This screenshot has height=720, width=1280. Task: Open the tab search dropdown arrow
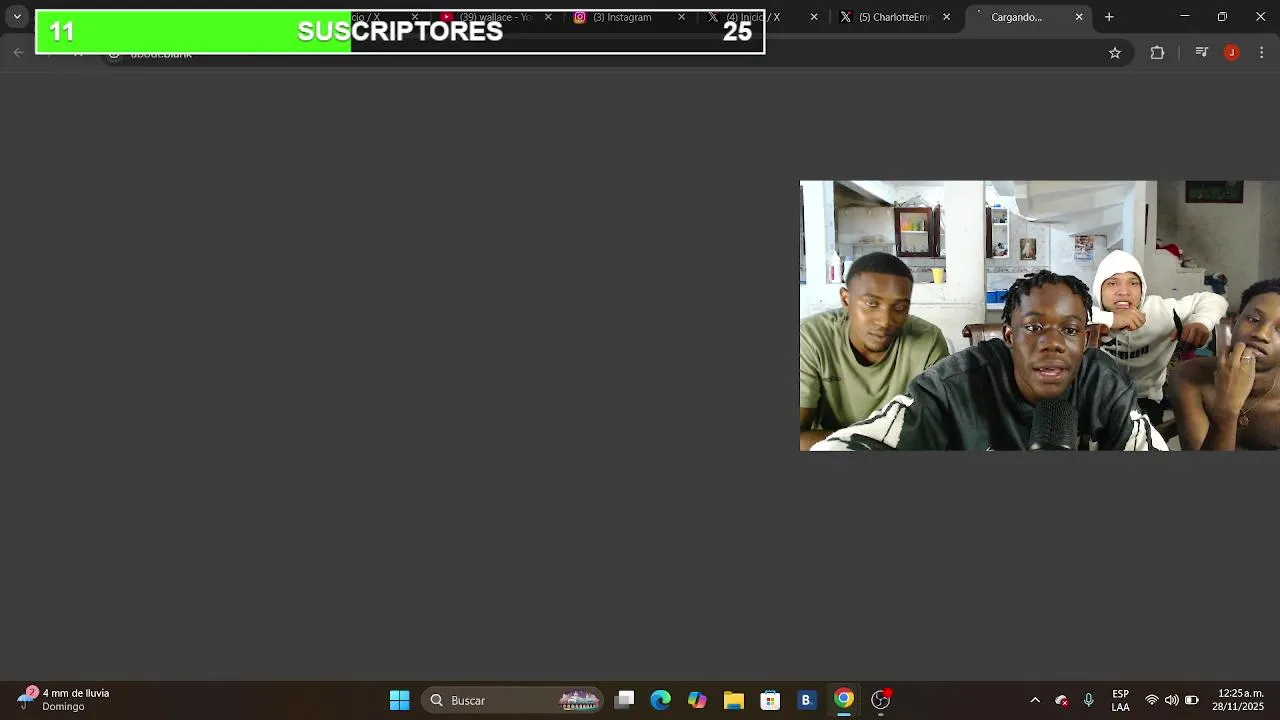click(x=17, y=17)
